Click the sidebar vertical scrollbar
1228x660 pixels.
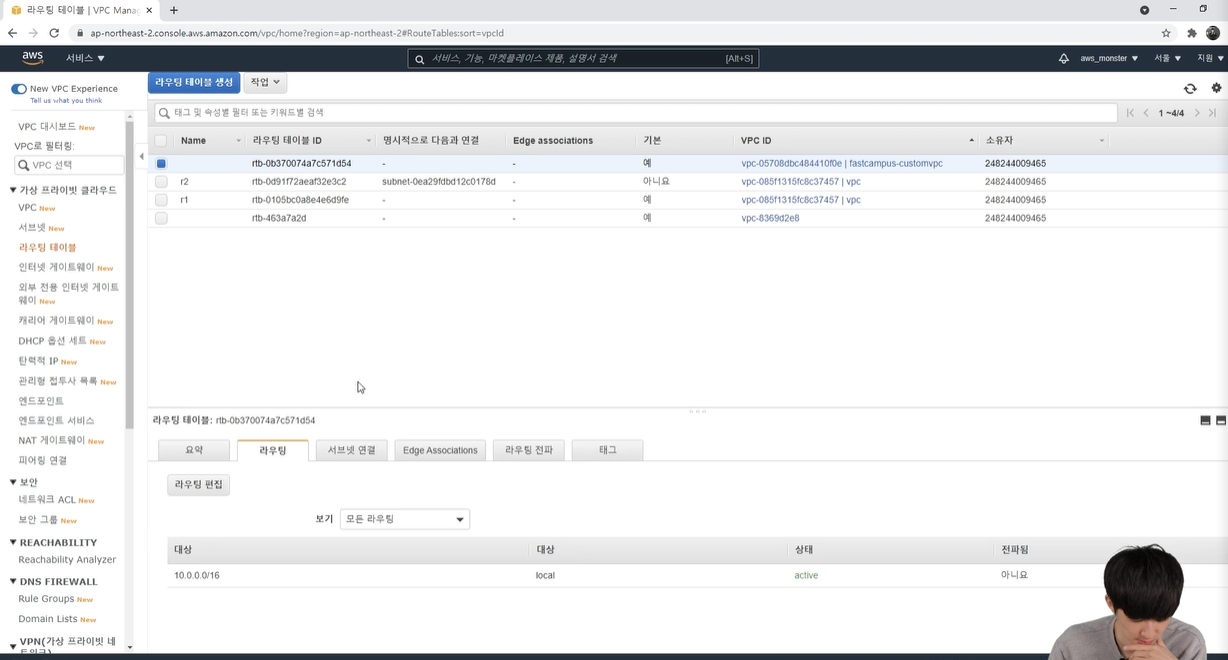pyautogui.click(x=129, y=275)
